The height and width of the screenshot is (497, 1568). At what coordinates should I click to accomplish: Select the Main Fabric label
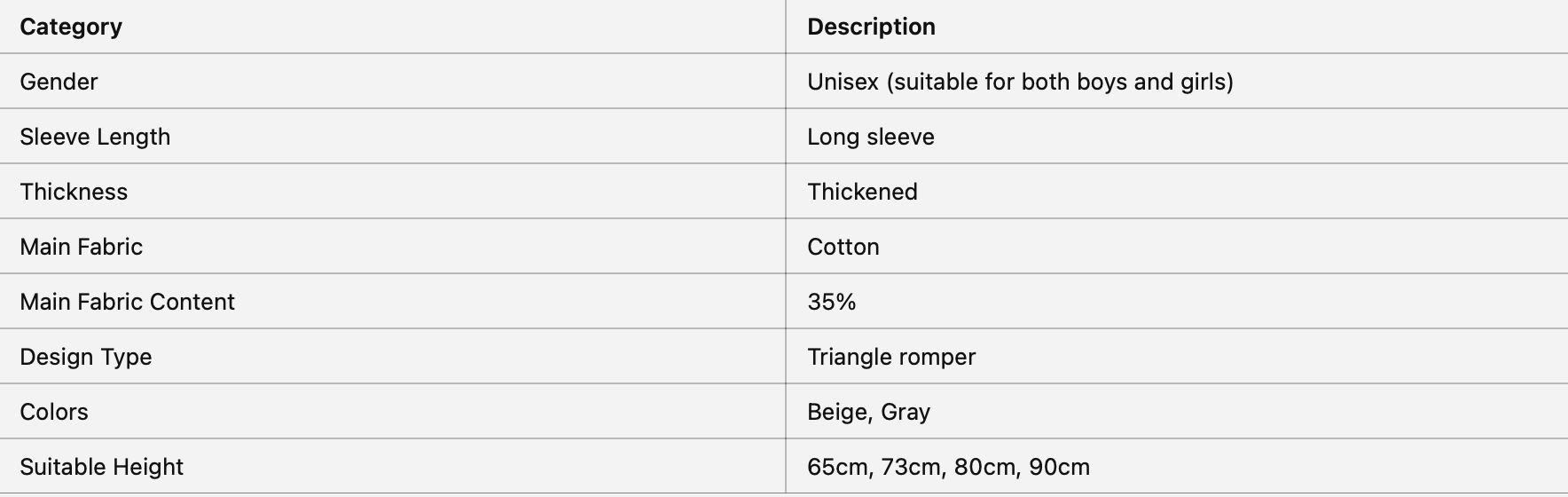point(81,247)
